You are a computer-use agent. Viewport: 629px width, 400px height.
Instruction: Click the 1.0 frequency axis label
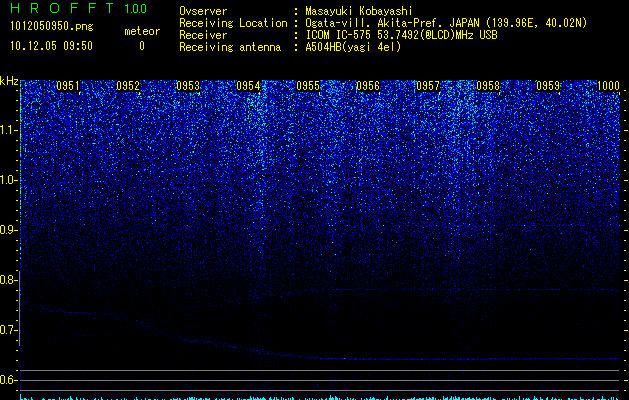(x=7, y=181)
